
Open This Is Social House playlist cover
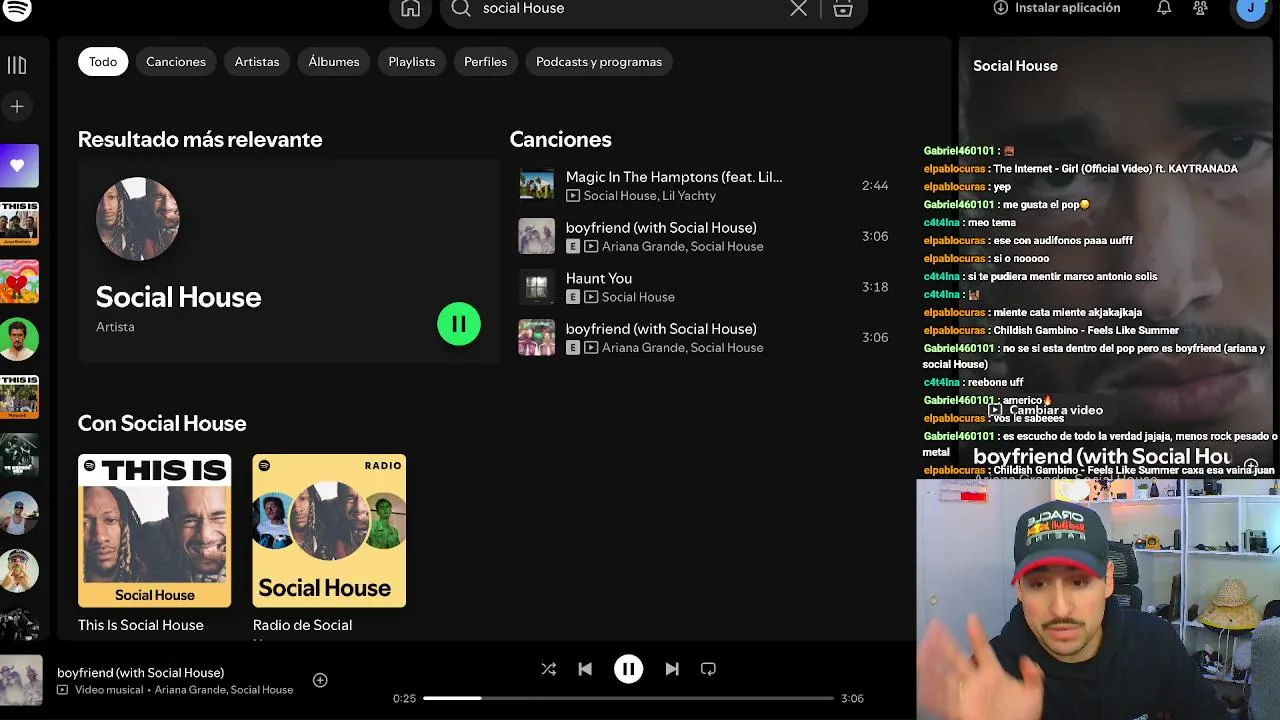coord(155,531)
